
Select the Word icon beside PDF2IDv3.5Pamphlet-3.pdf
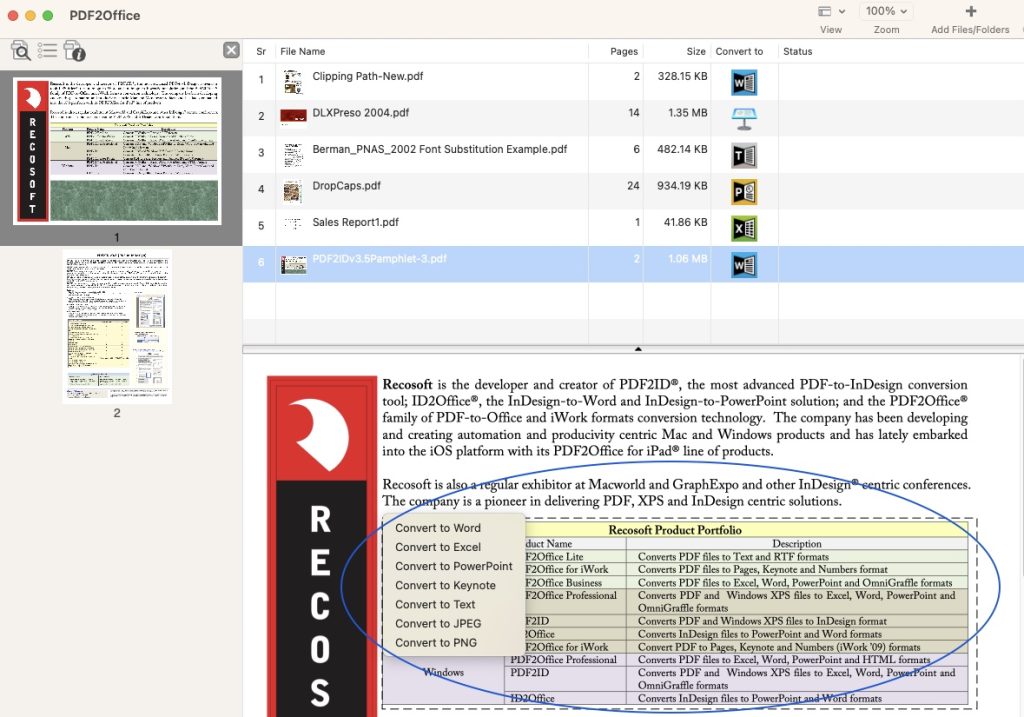743,264
